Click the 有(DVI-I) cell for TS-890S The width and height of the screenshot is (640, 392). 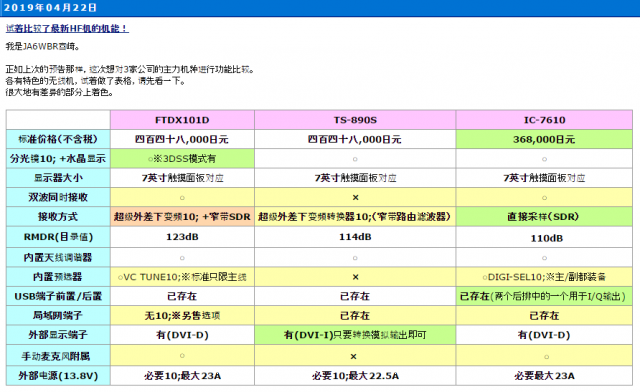click(355, 335)
